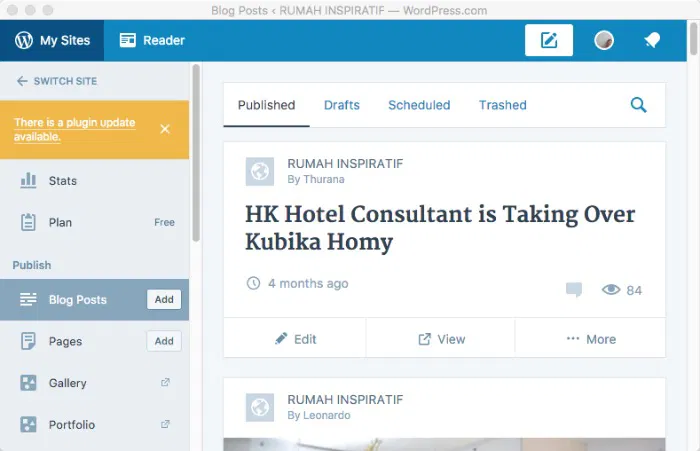Open Gallery external link icon
This screenshot has width=700, height=451.
tap(165, 382)
